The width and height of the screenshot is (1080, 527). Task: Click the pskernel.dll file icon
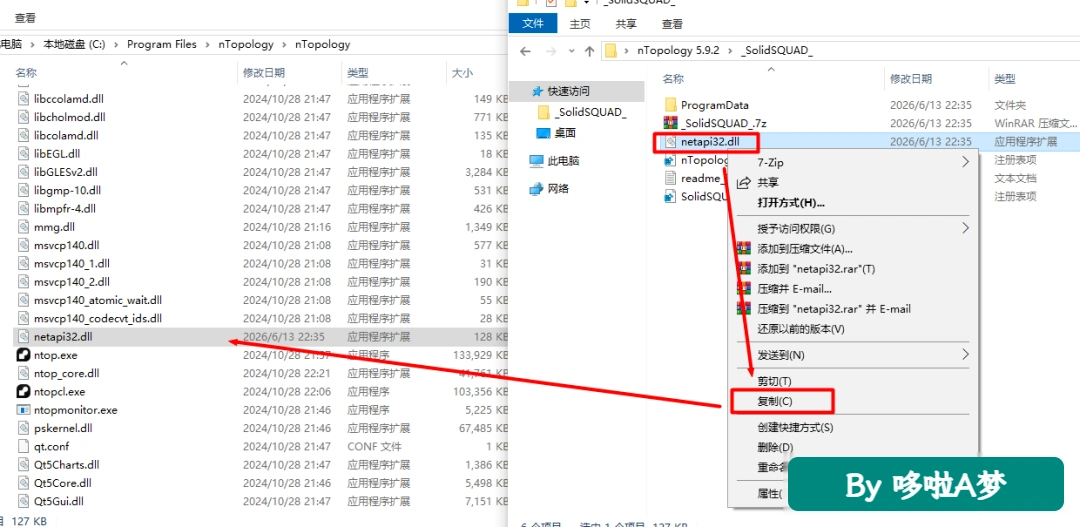tap(24, 428)
